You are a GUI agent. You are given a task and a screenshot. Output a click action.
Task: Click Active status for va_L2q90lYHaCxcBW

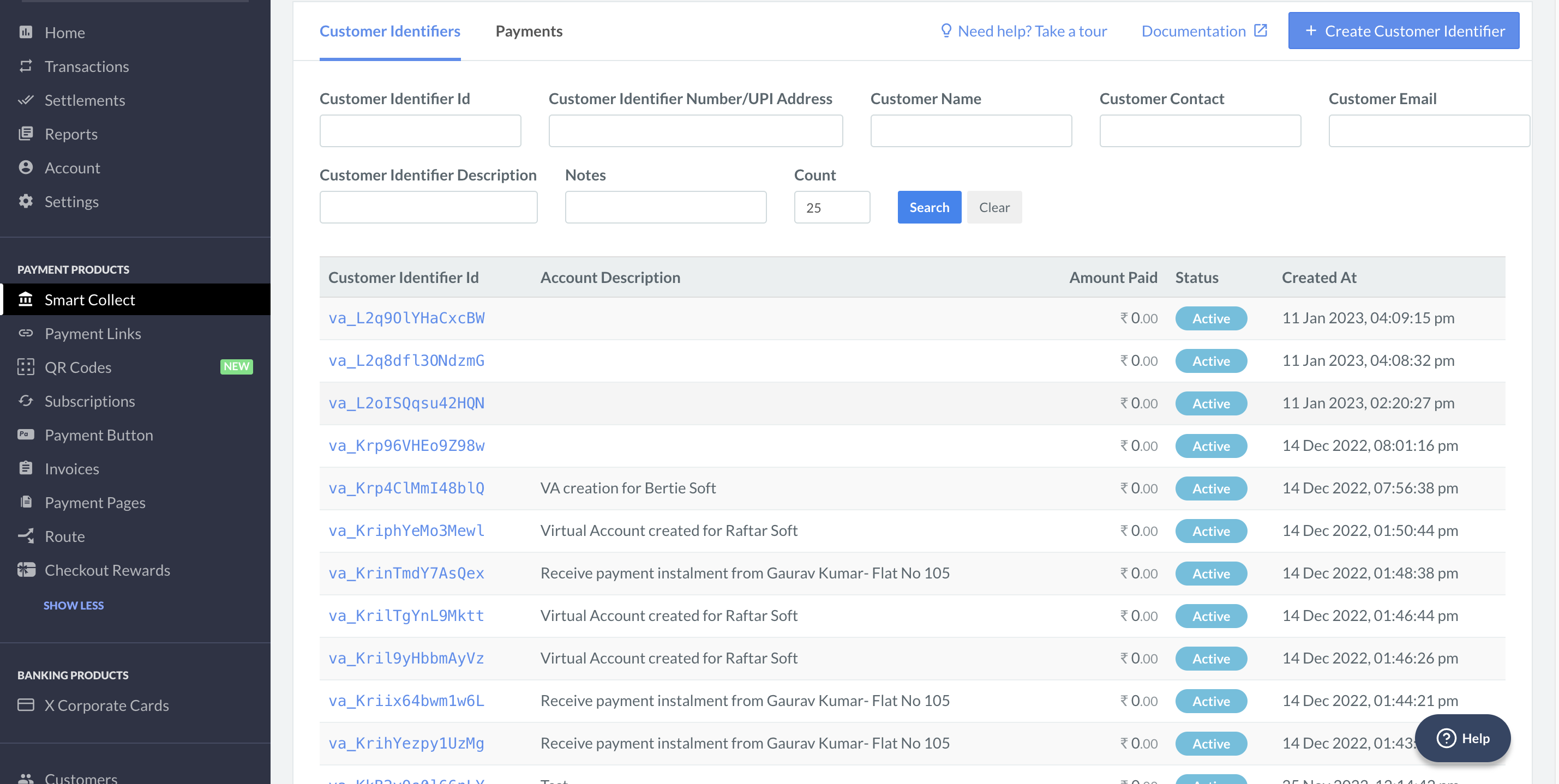pyautogui.click(x=1211, y=318)
